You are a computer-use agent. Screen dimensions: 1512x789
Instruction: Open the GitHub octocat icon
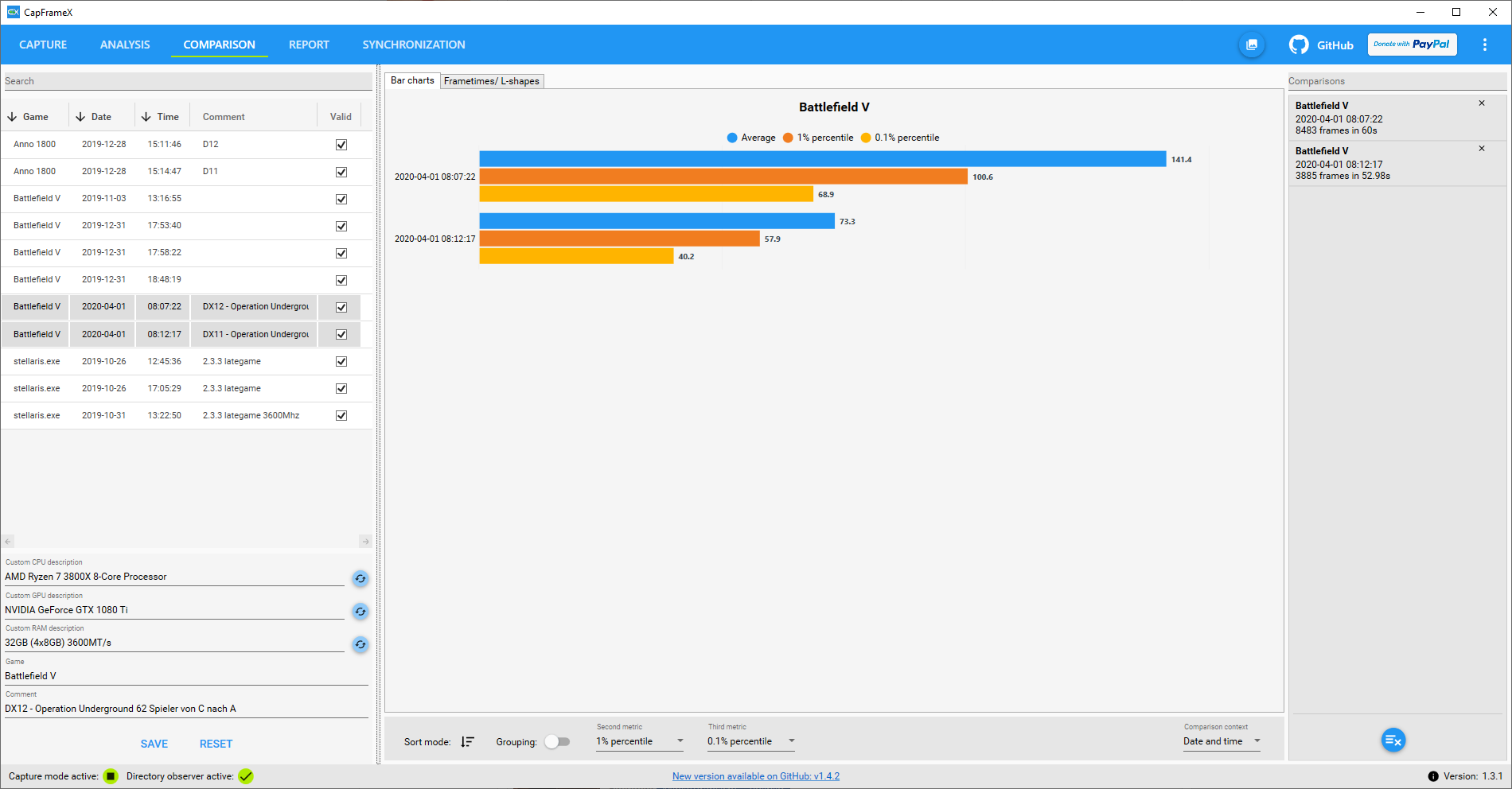click(1299, 45)
